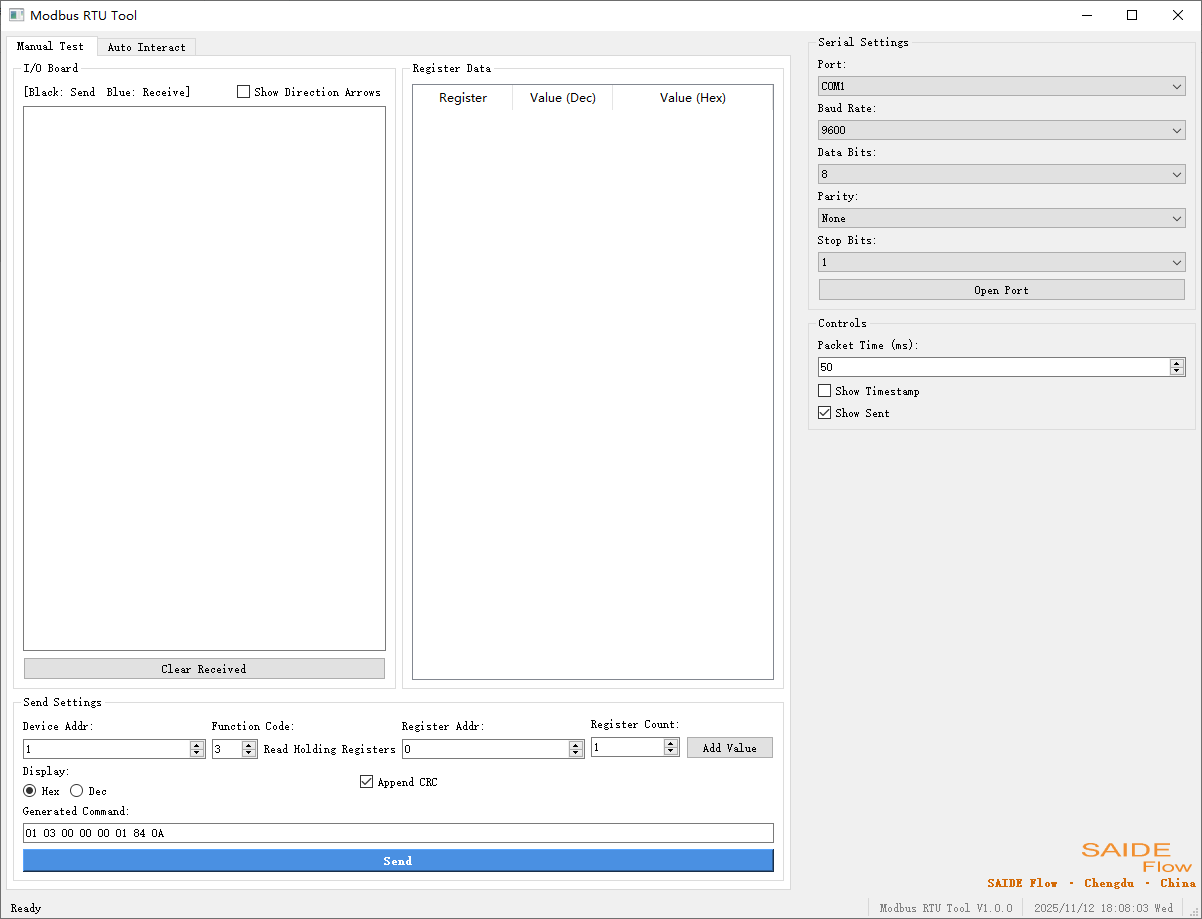1202x919 pixels.
Task: Enable Show Direction Arrows
Action: 243,91
